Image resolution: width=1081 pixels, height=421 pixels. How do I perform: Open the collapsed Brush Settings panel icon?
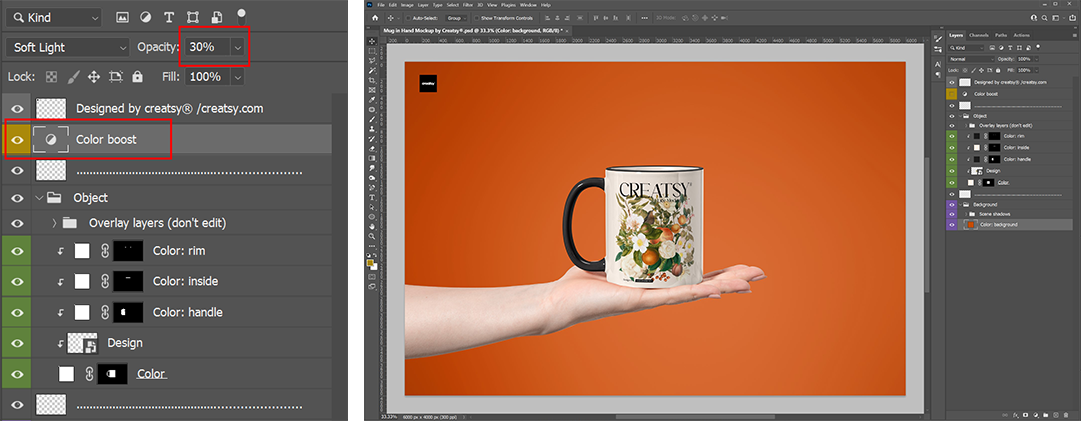tap(938, 39)
